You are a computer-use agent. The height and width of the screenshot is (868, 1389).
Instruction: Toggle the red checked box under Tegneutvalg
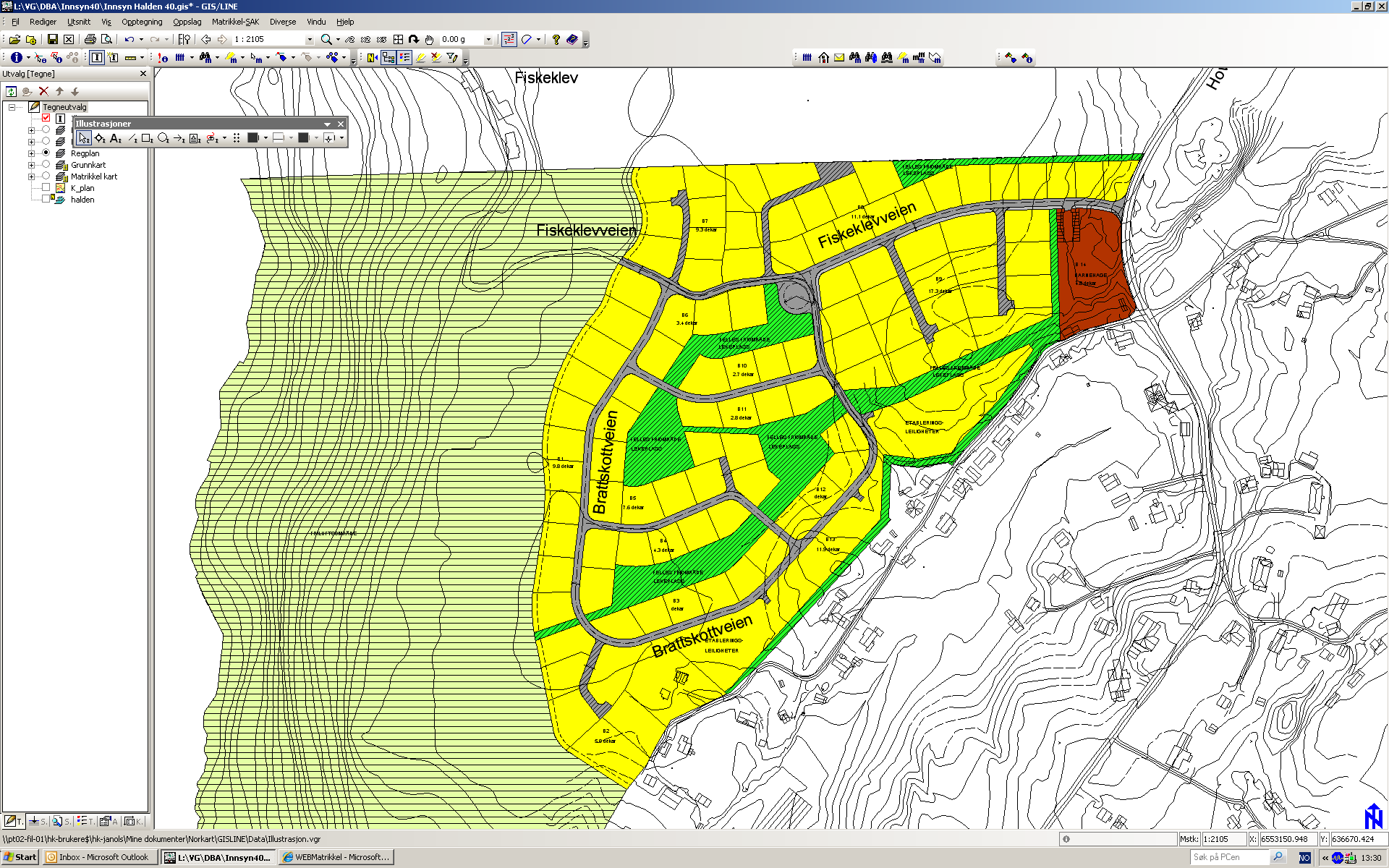(x=46, y=118)
